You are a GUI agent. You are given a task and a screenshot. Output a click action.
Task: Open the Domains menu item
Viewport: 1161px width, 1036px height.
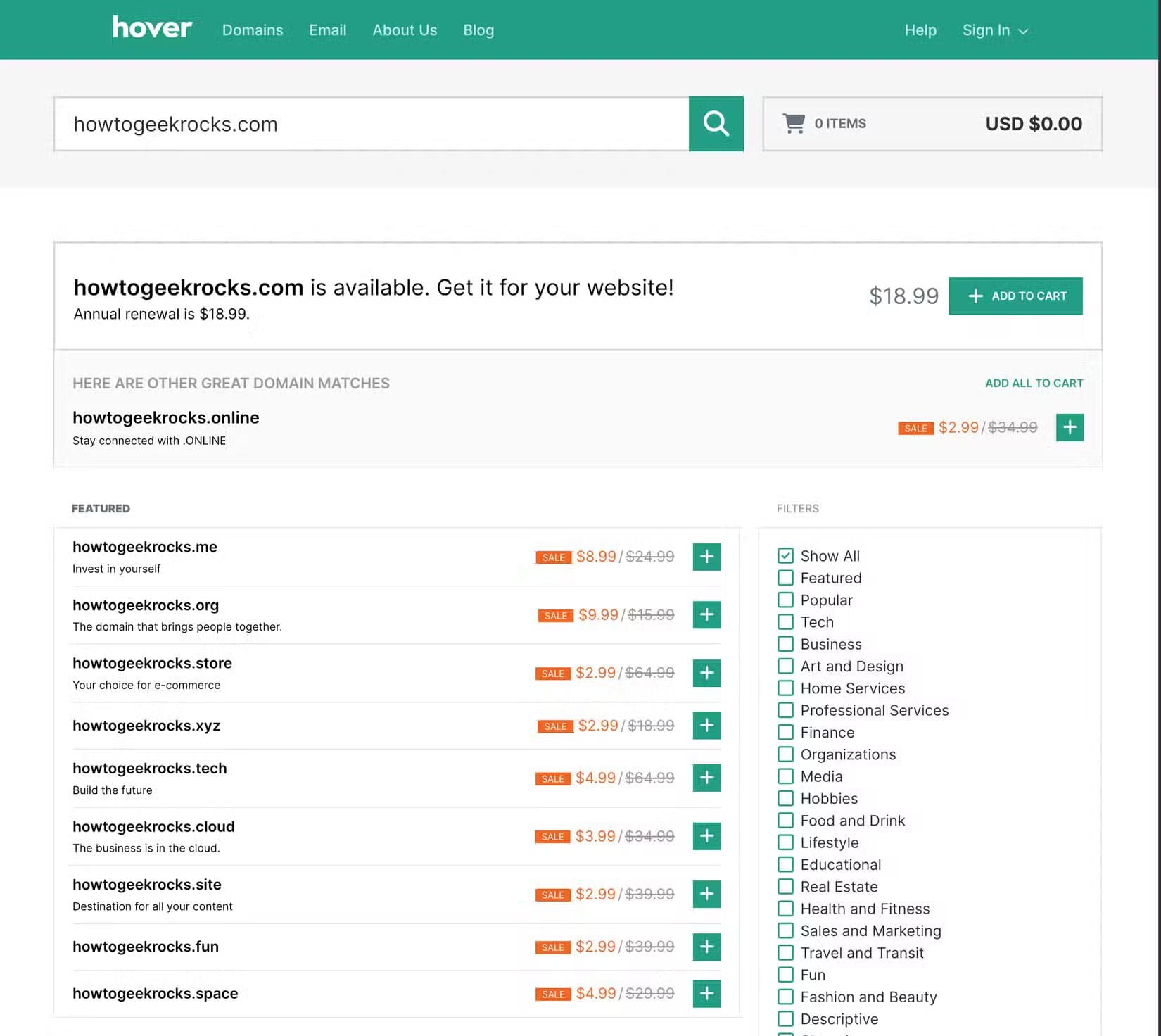[x=253, y=30]
